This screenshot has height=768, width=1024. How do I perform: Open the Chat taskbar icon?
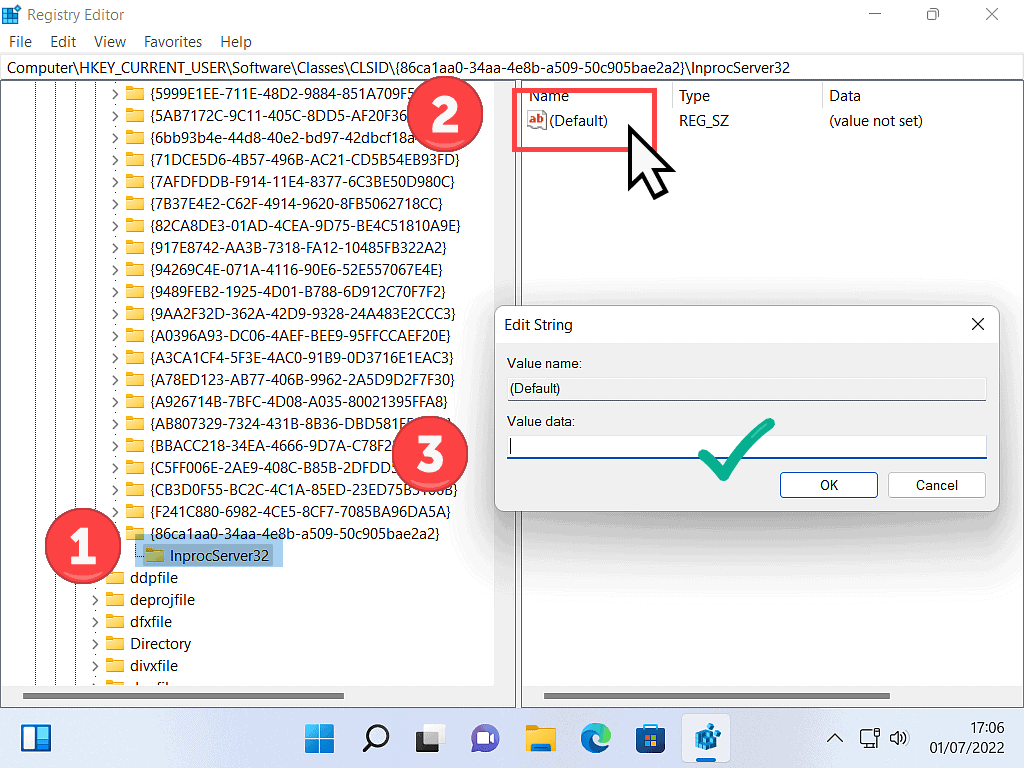click(x=486, y=739)
